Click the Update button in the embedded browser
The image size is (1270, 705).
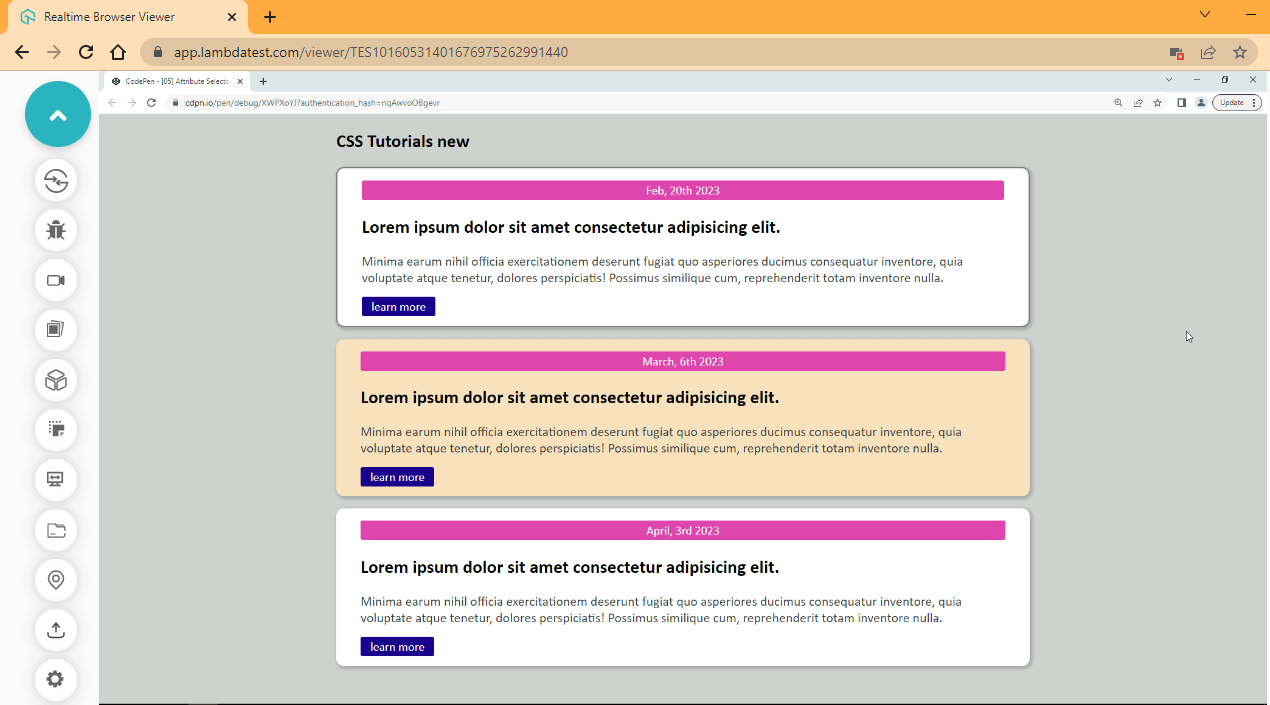coord(1232,102)
